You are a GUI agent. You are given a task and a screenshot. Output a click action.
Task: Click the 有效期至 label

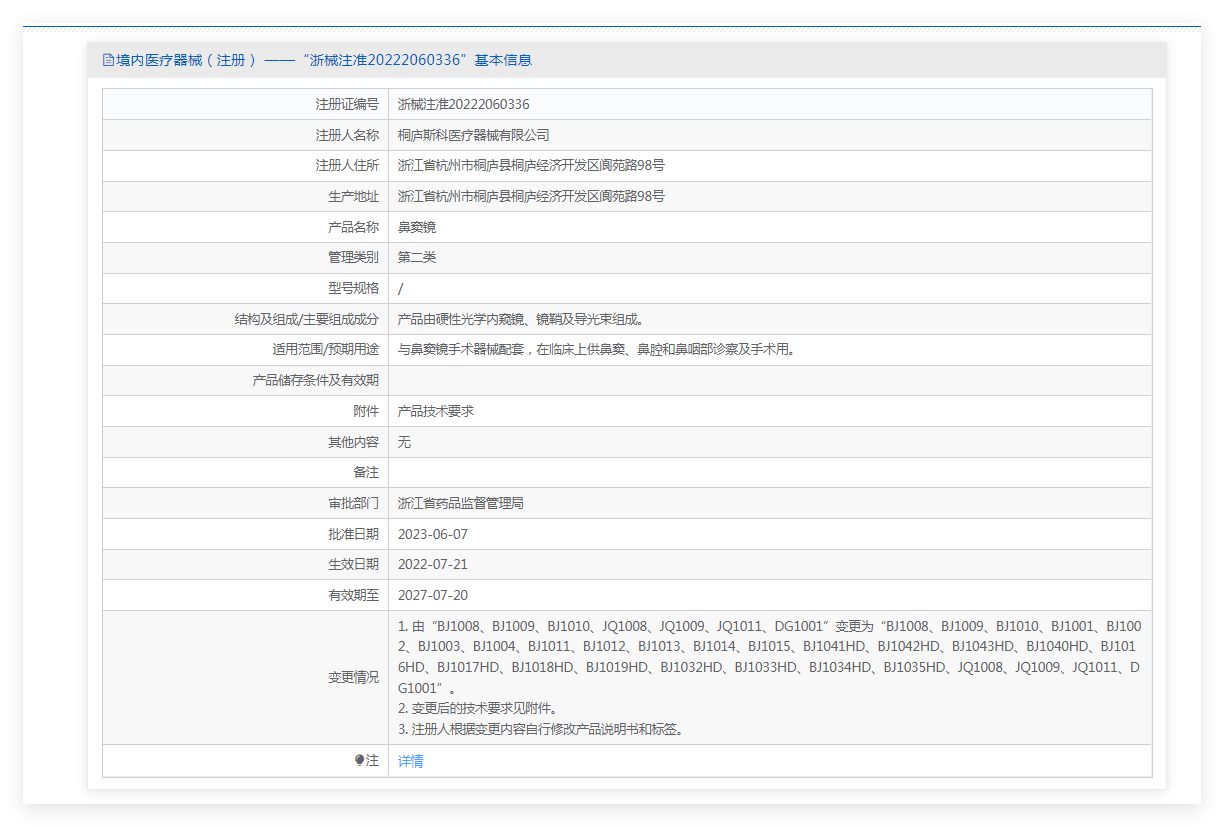pos(354,595)
